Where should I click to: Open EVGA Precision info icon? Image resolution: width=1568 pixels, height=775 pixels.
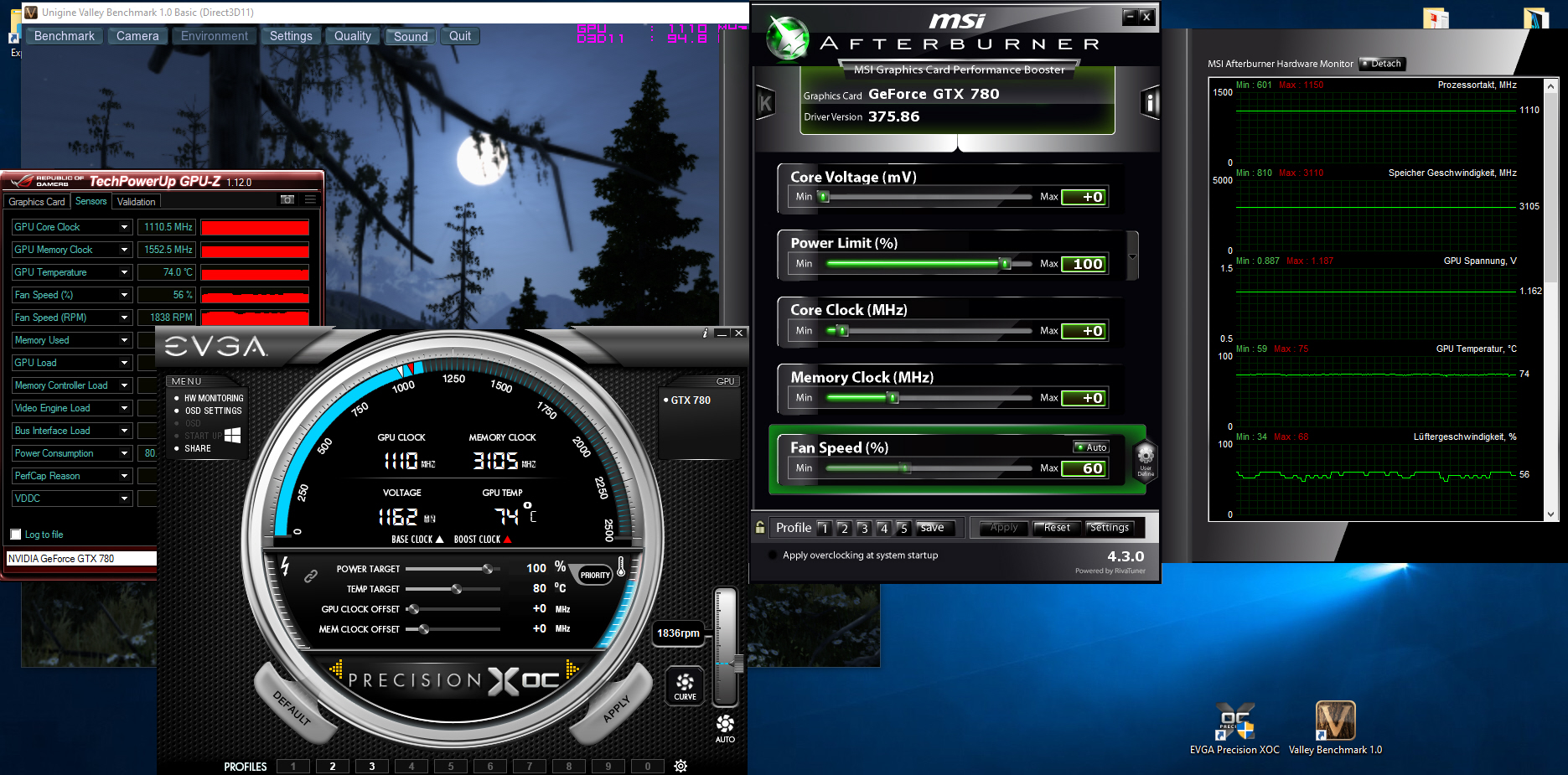pyautogui.click(x=705, y=333)
